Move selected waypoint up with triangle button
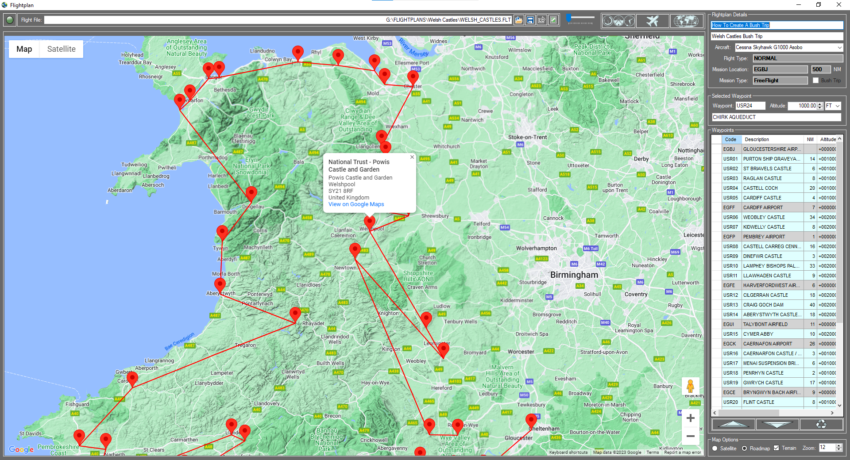The width and height of the screenshot is (850, 460). [x=732, y=424]
